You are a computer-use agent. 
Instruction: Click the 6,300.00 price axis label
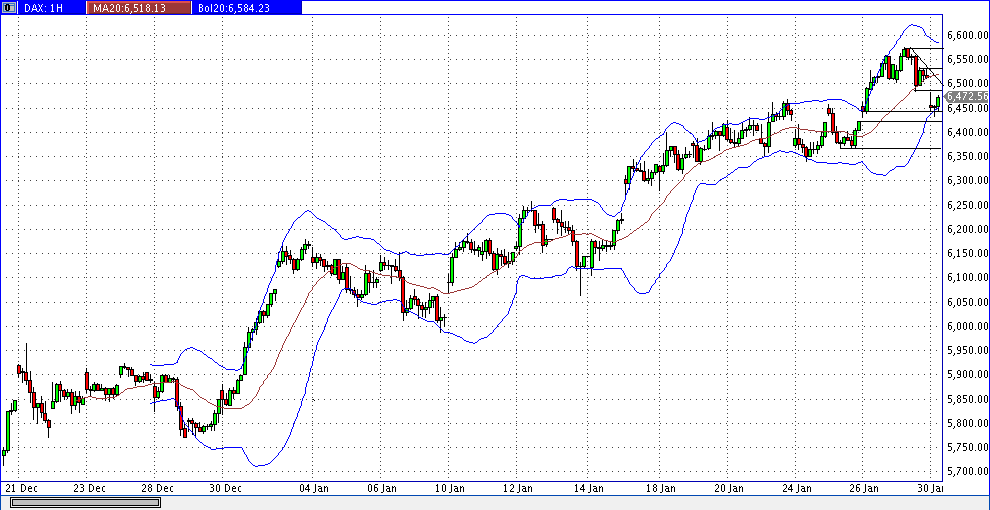967,181
